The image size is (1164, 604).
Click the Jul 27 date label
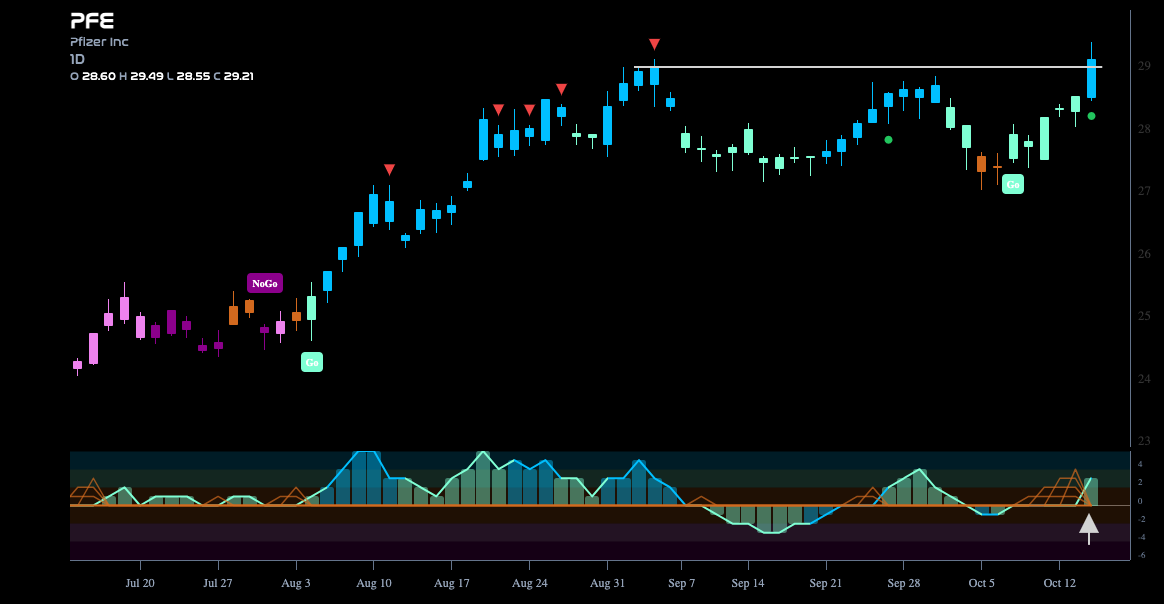218,583
